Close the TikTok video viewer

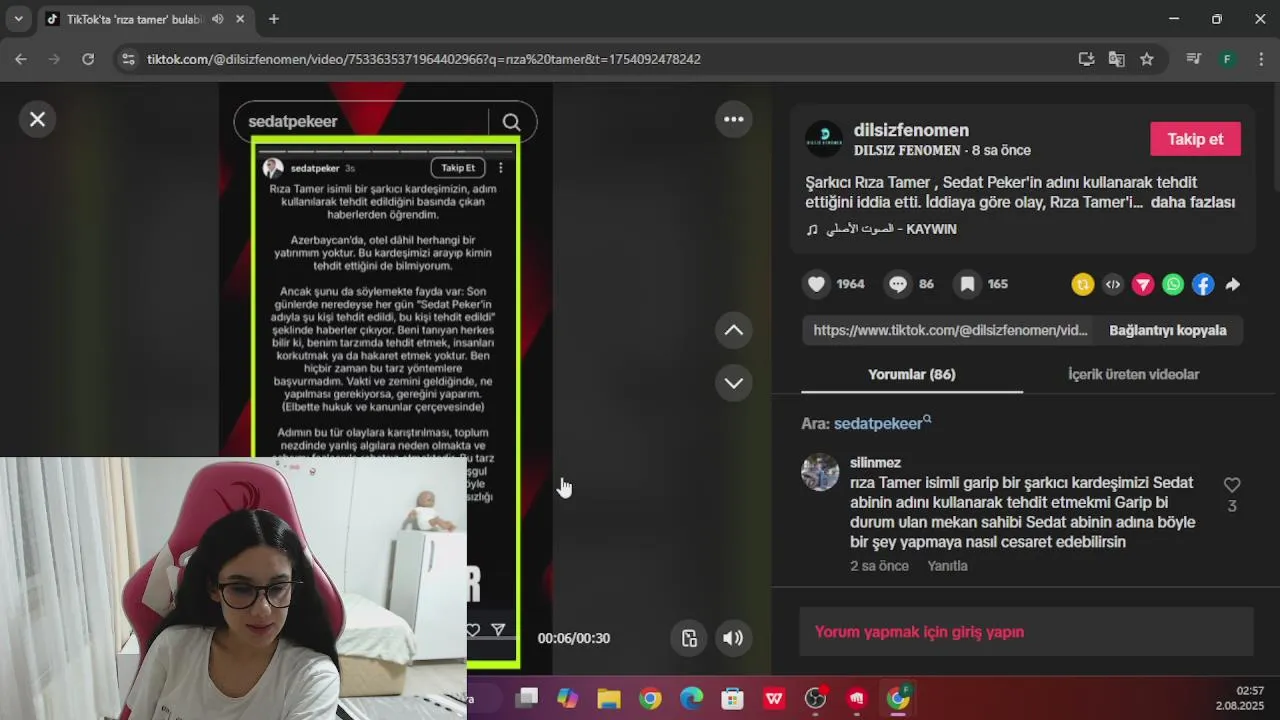point(37,119)
